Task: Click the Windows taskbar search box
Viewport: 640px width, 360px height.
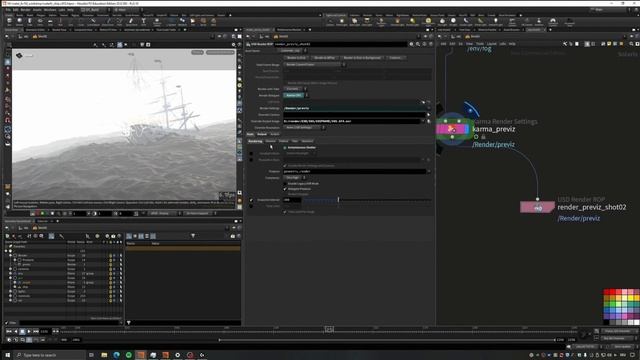Action: coord(50,355)
